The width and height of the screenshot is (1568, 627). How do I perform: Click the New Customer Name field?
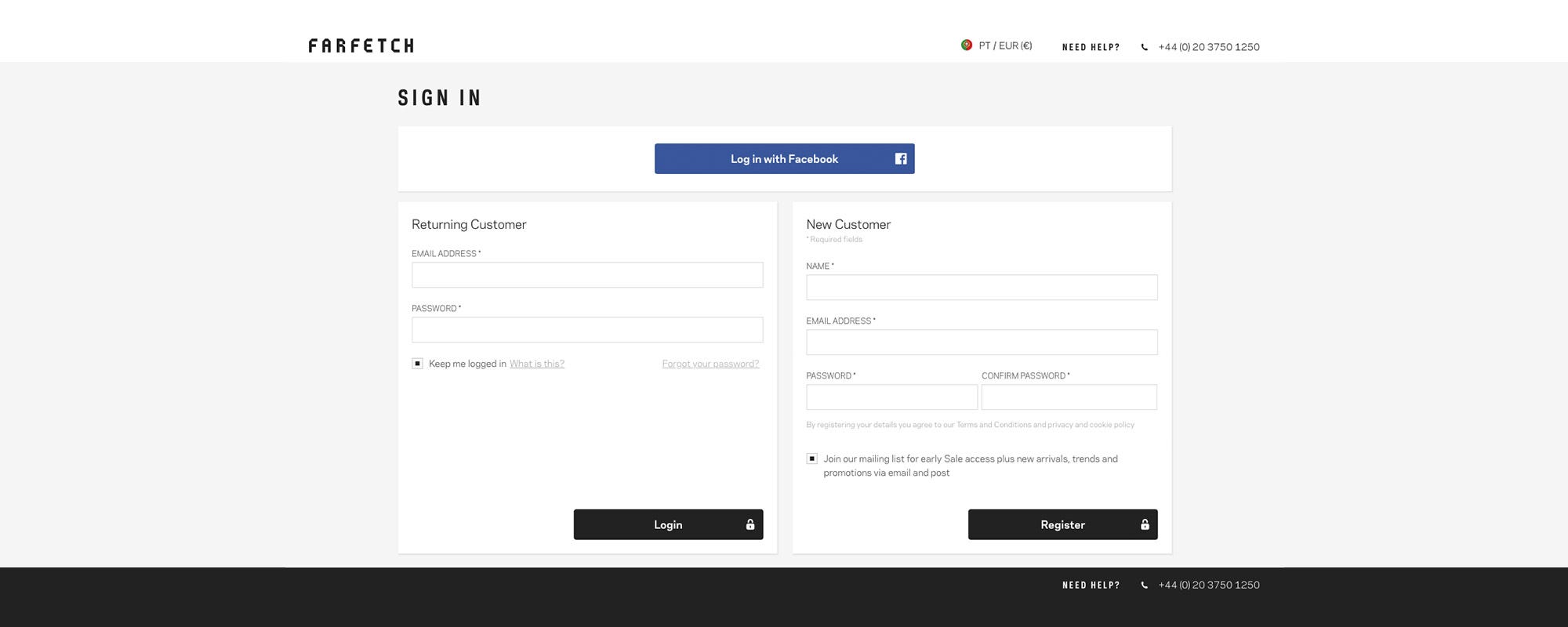tap(982, 288)
